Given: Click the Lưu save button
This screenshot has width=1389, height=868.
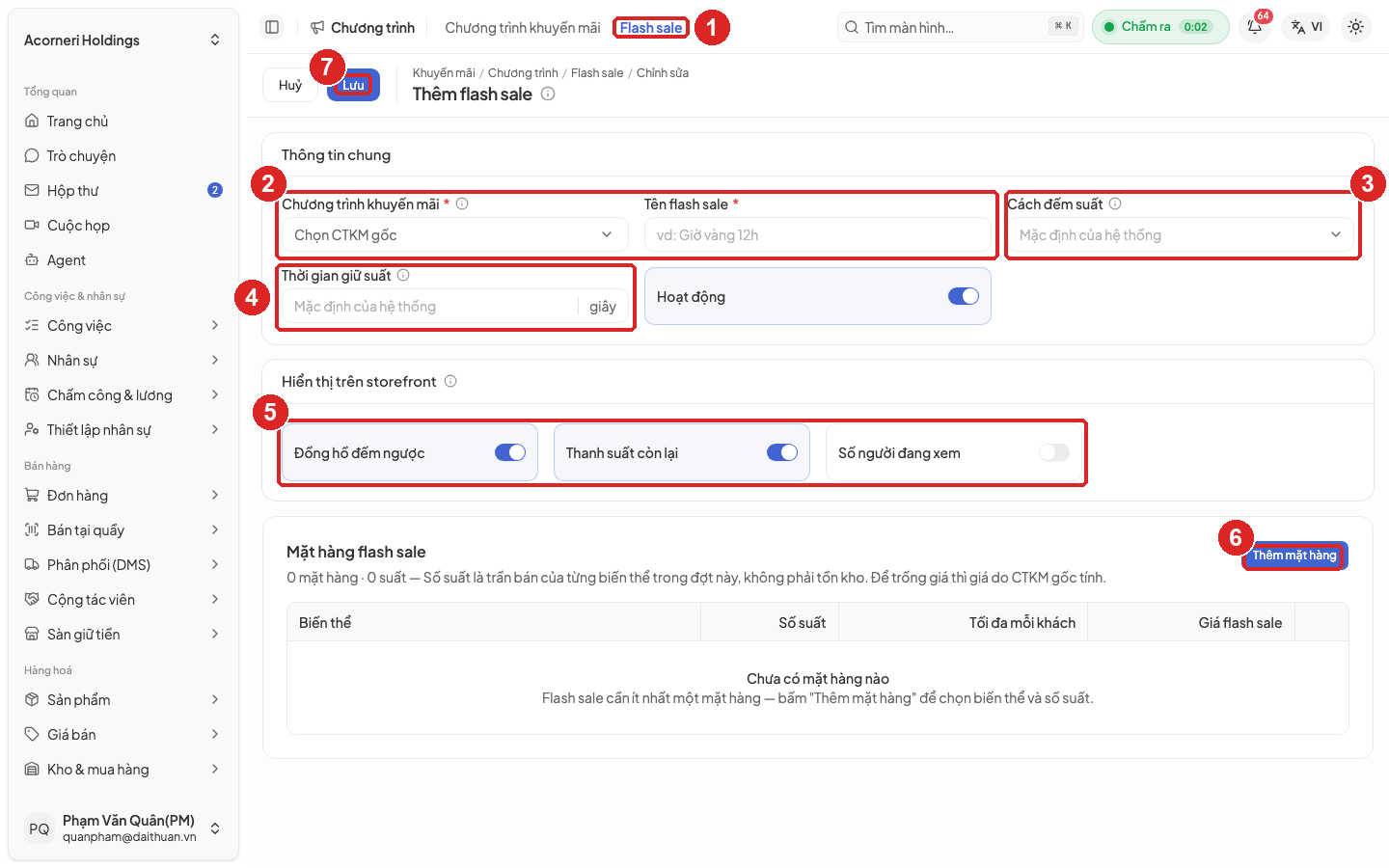Looking at the screenshot, I should tap(353, 85).
